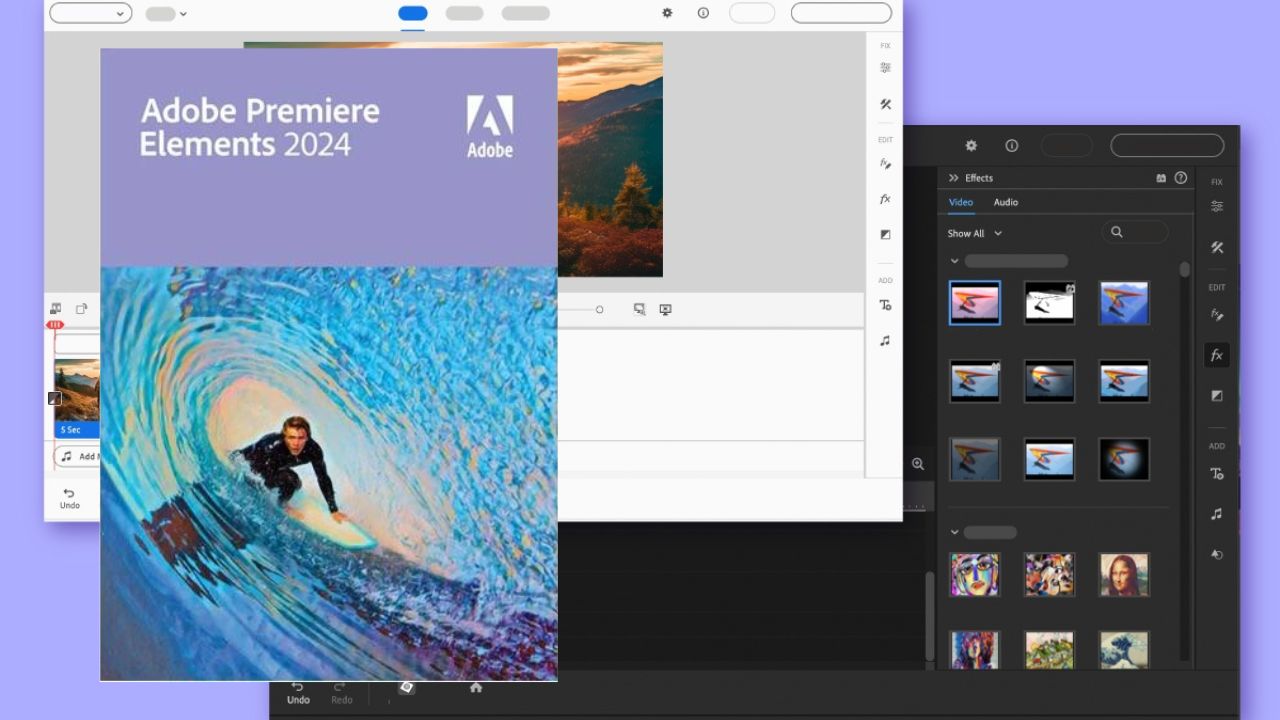The width and height of the screenshot is (1280, 720).
Task: Open the Show All filter dropdown
Action: [x=974, y=233]
